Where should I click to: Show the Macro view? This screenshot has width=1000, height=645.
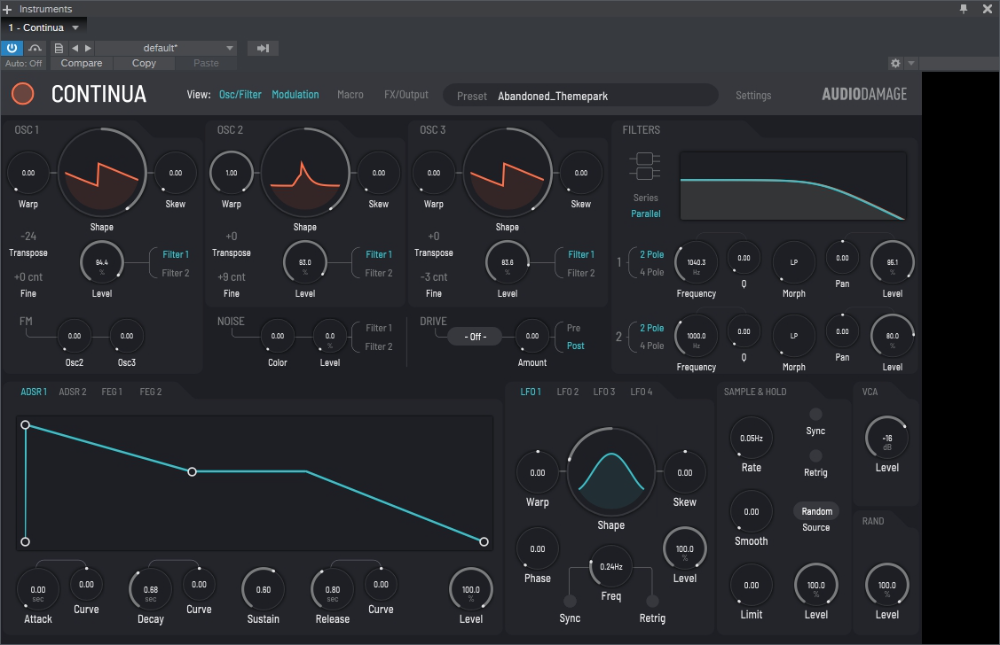350,94
